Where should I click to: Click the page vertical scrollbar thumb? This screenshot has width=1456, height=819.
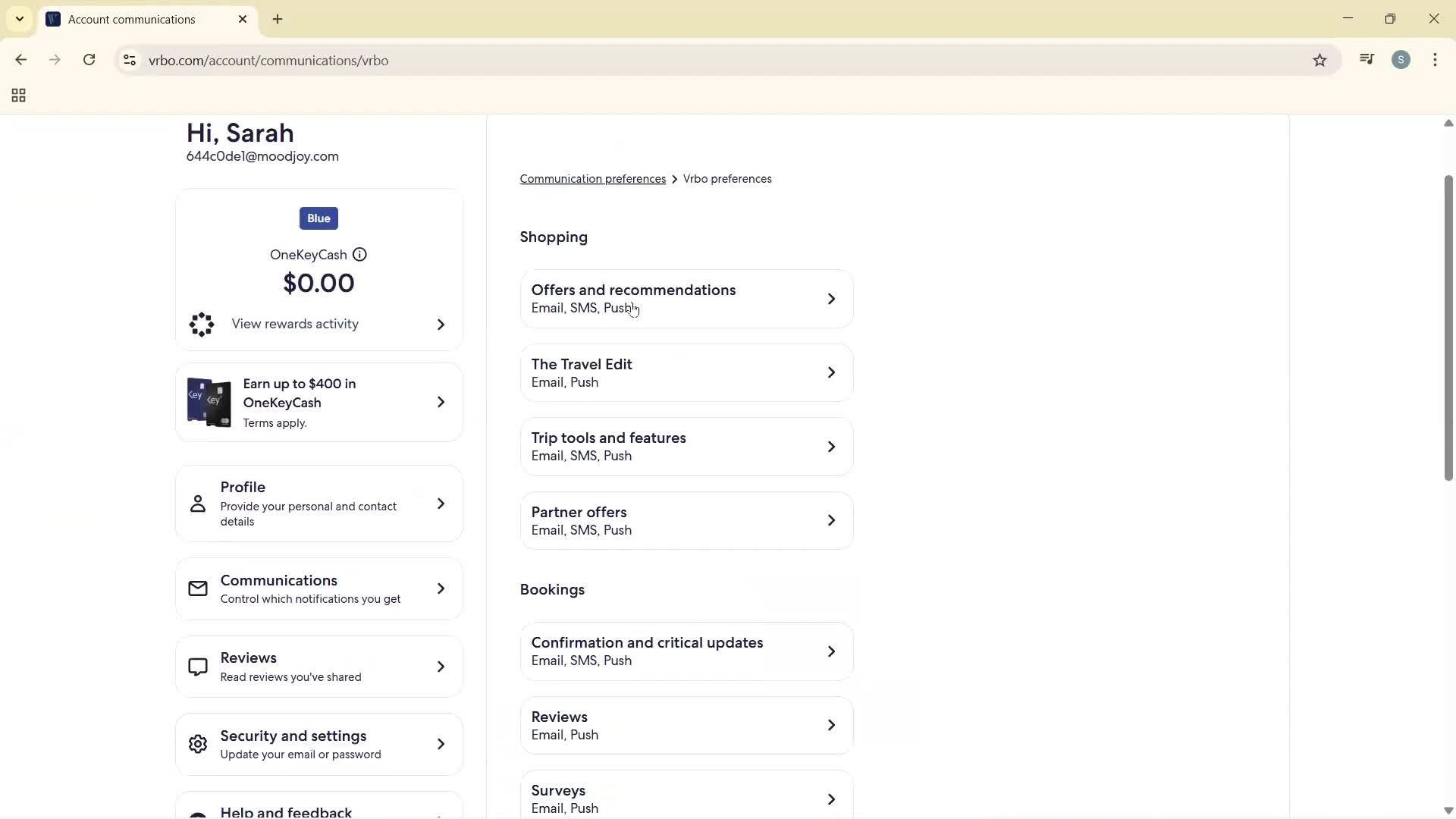pos(1448,328)
